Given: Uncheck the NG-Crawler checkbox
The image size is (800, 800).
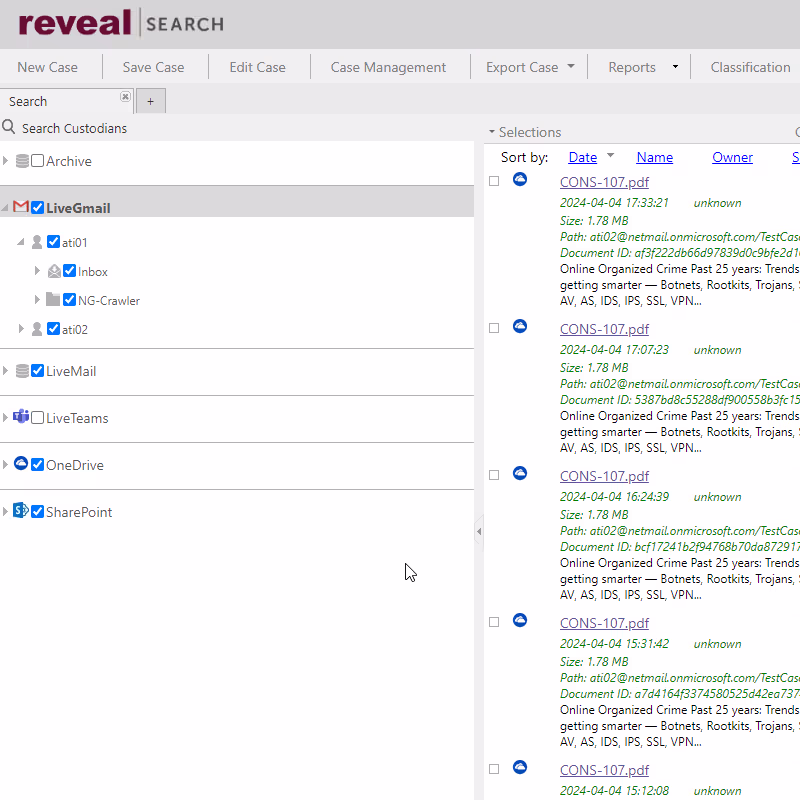Looking at the screenshot, I should (69, 300).
